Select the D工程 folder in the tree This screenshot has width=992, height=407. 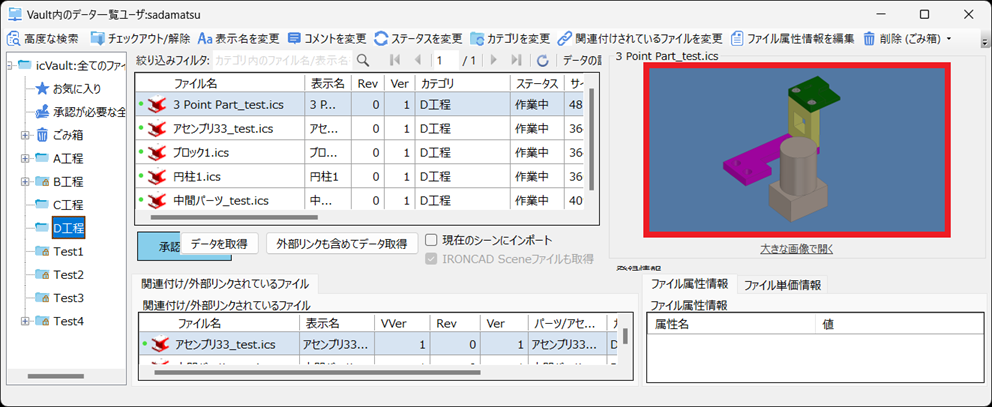point(68,228)
